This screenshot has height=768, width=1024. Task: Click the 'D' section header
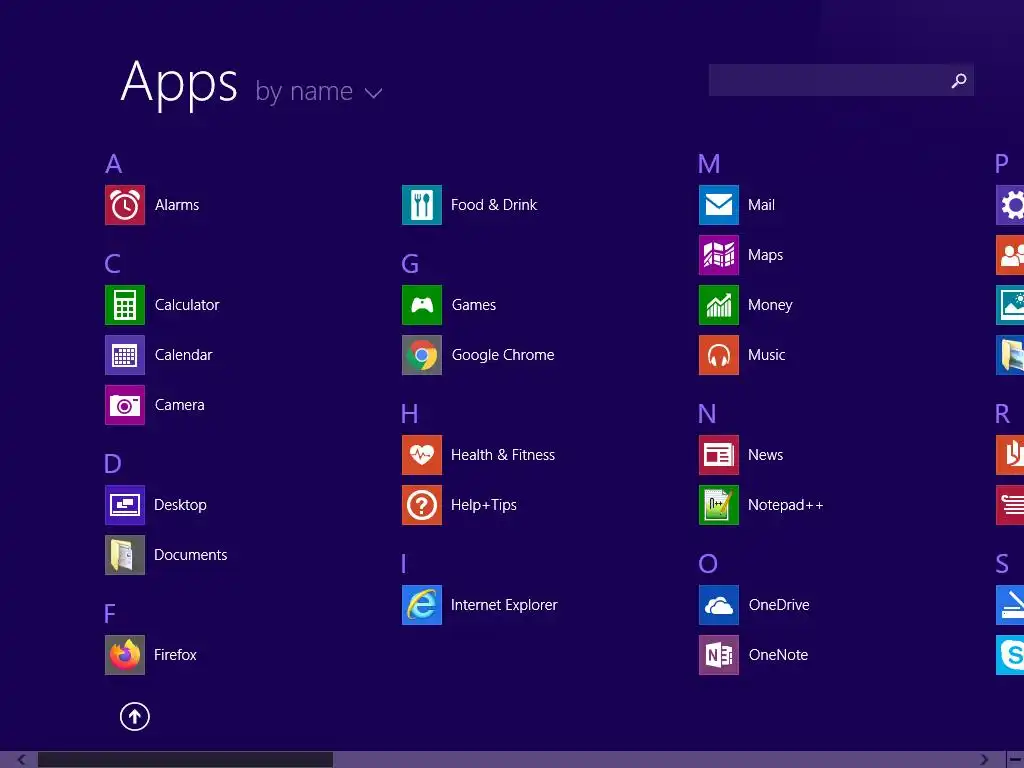tap(112, 464)
